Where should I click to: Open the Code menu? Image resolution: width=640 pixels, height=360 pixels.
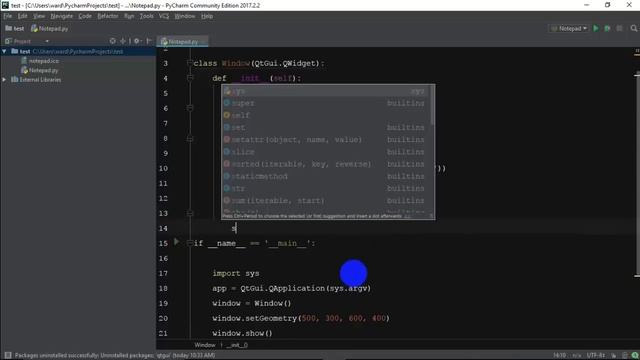(x=85, y=16)
